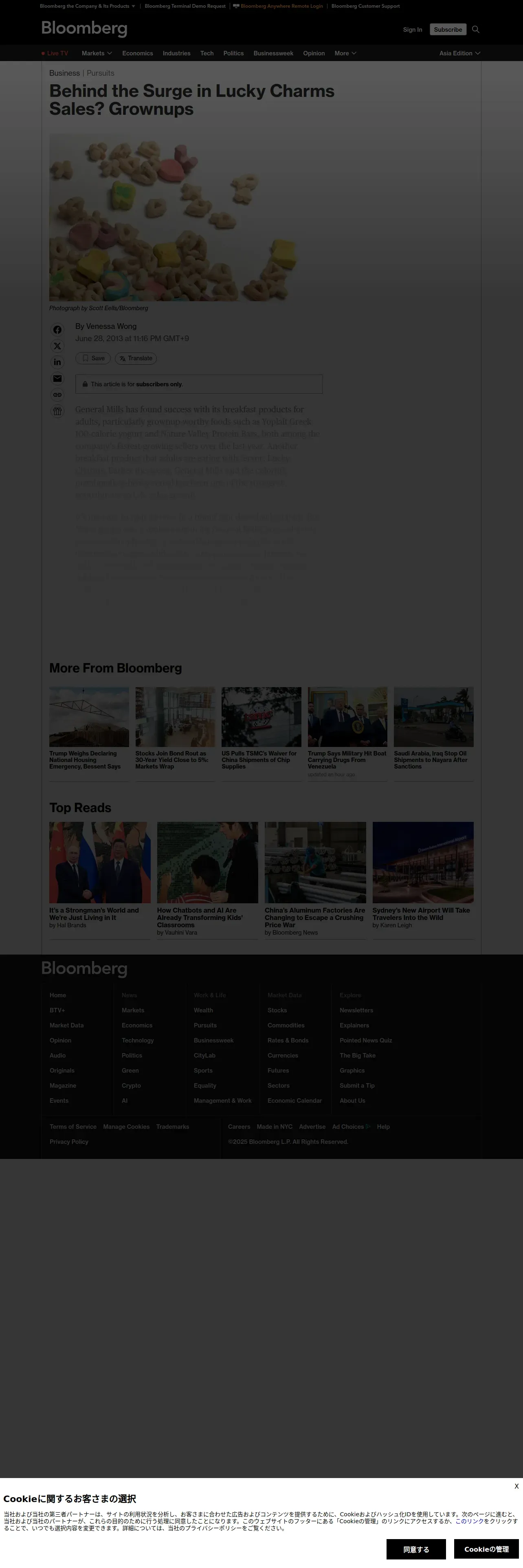Open Politics section in navigation bar

(x=233, y=54)
